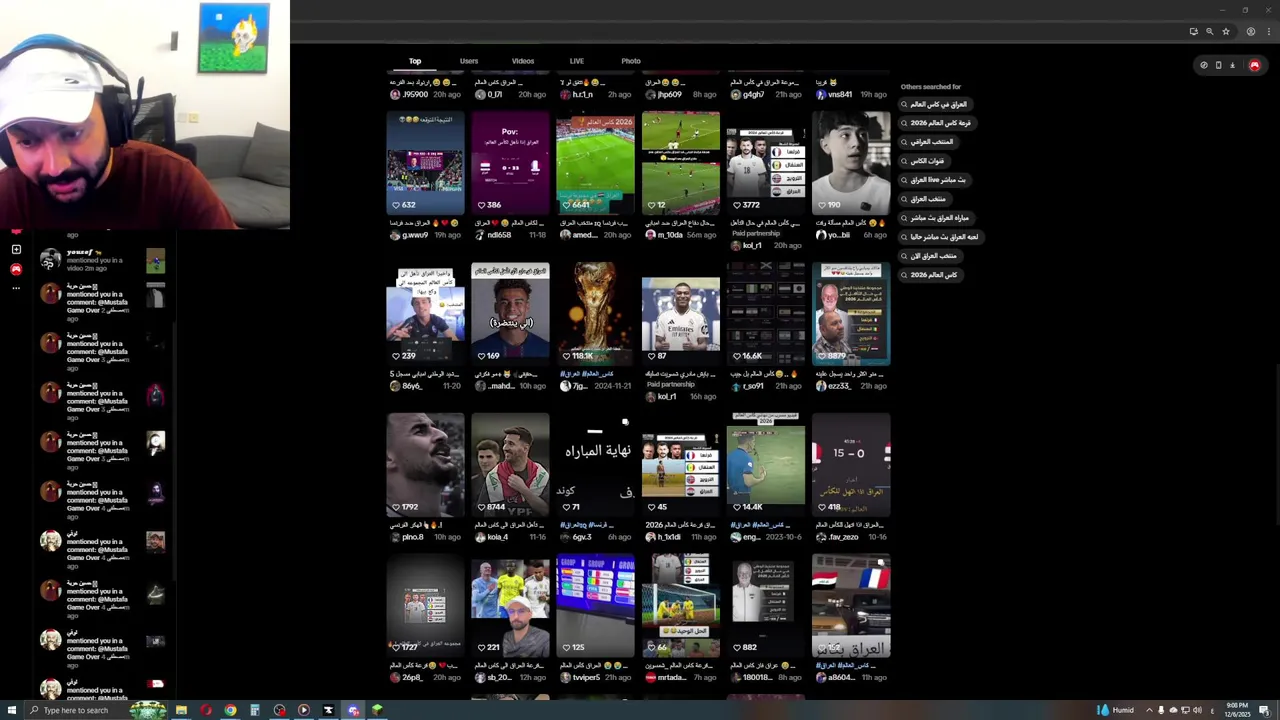The width and height of the screenshot is (1280, 720).
Task: Open the video thumbnail with 1792 likes
Action: [x=425, y=464]
